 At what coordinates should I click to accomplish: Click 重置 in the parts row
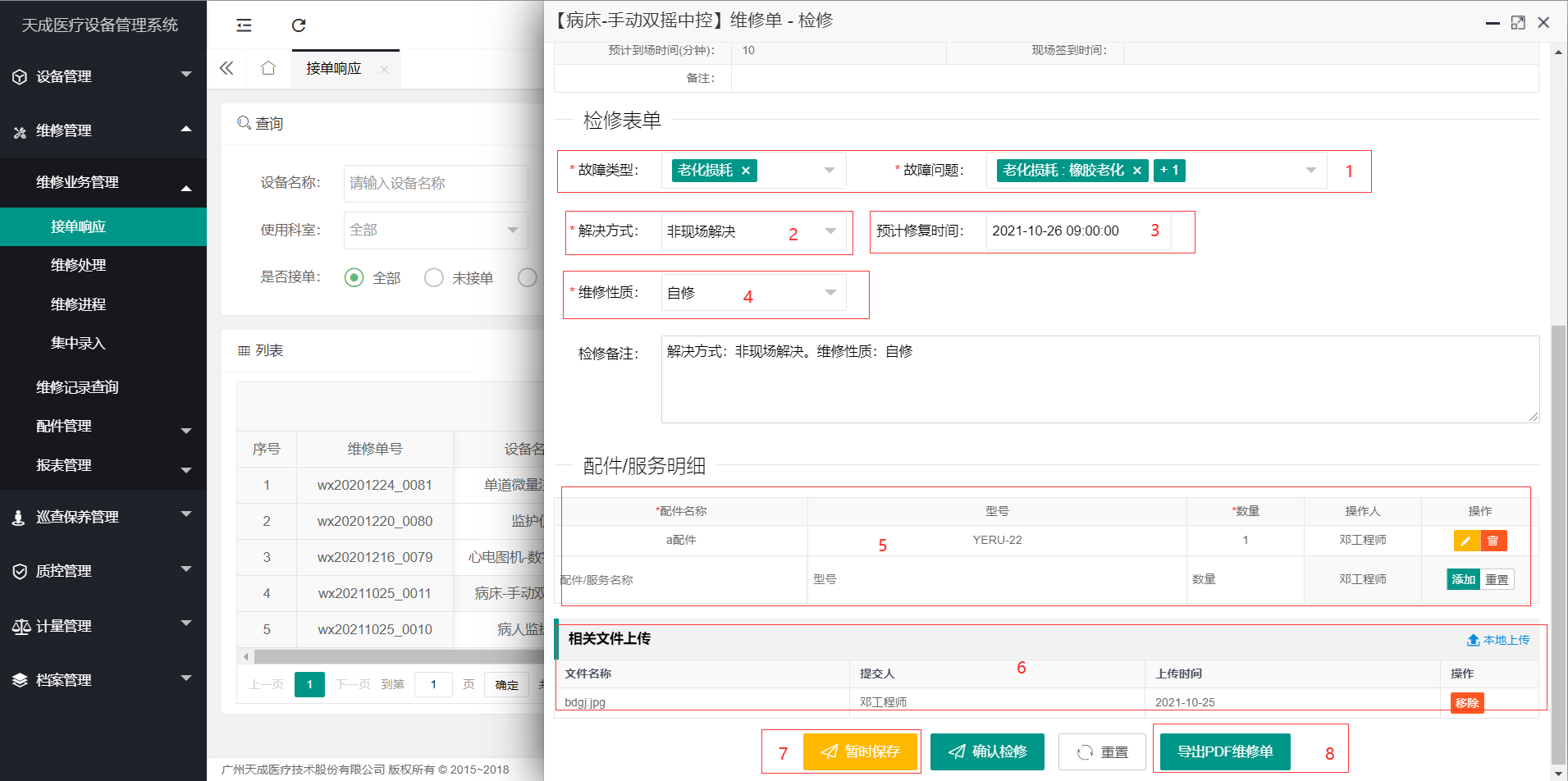pyautogui.click(x=1497, y=579)
